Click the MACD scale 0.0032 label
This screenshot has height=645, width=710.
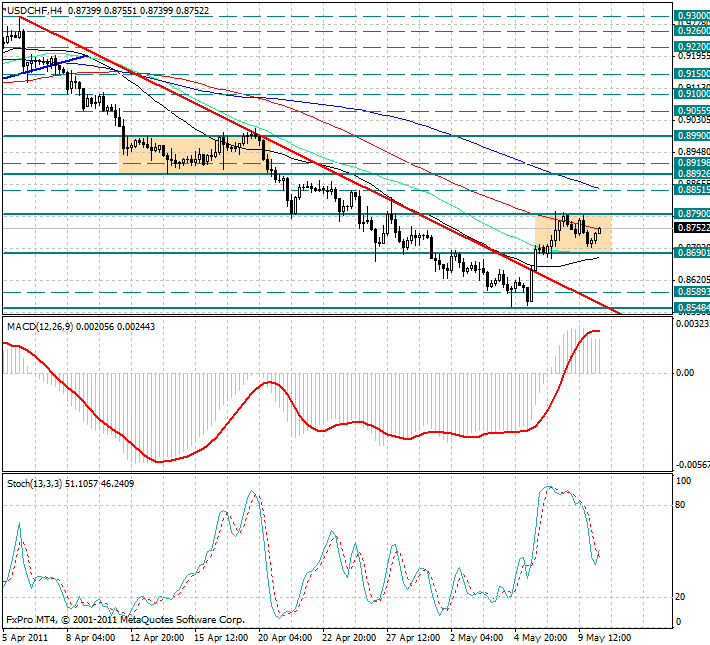coord(693,324)
